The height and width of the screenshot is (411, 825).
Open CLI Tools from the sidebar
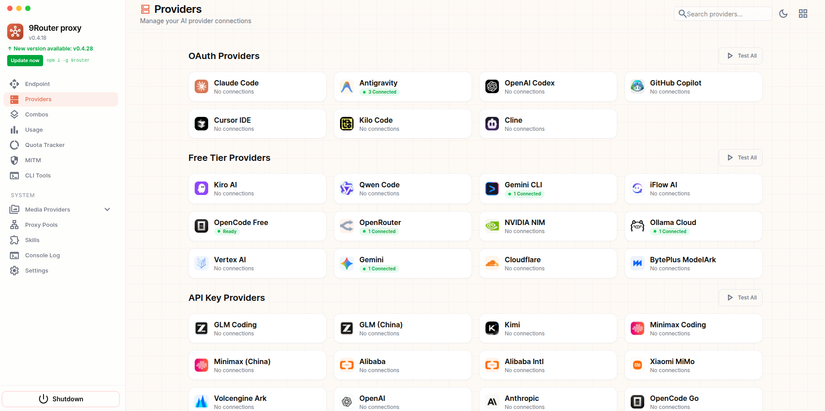(x=61, y=175)
